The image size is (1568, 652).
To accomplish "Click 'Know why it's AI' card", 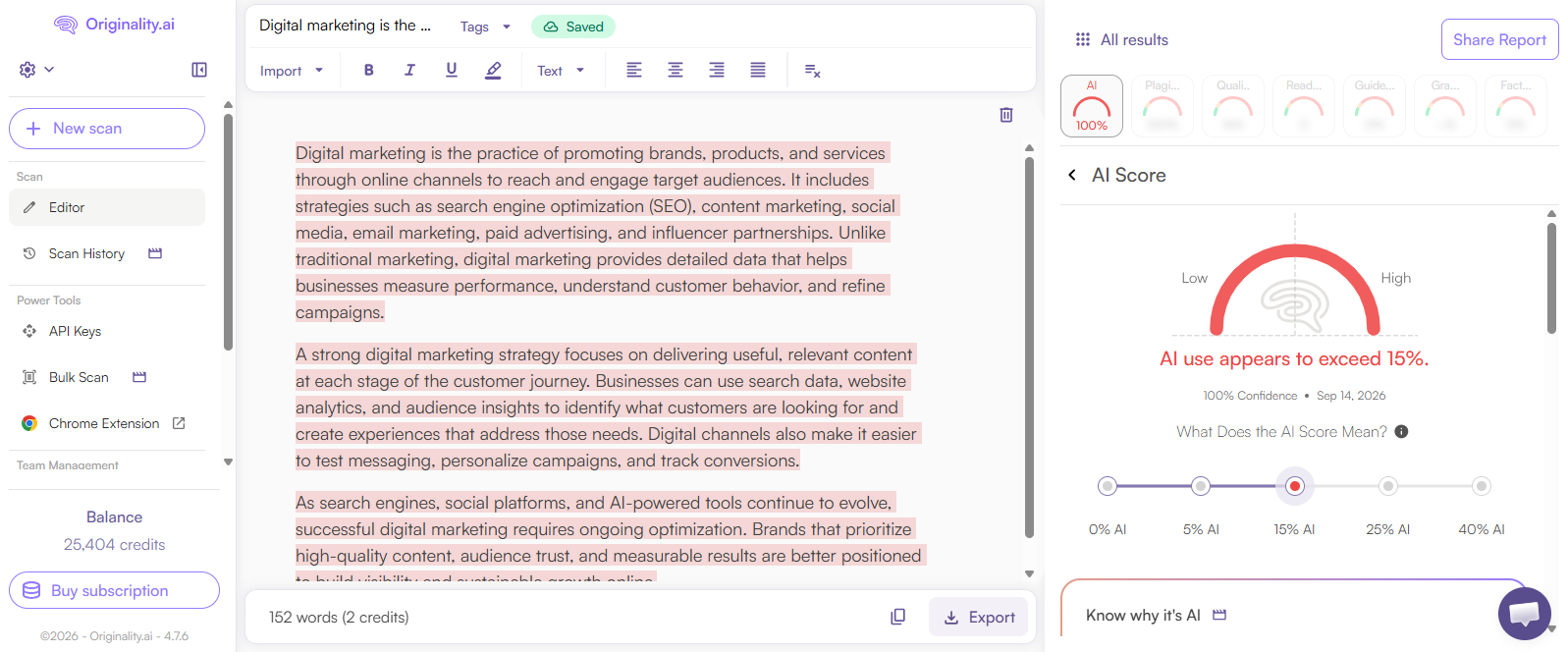I will [1294, 609].
